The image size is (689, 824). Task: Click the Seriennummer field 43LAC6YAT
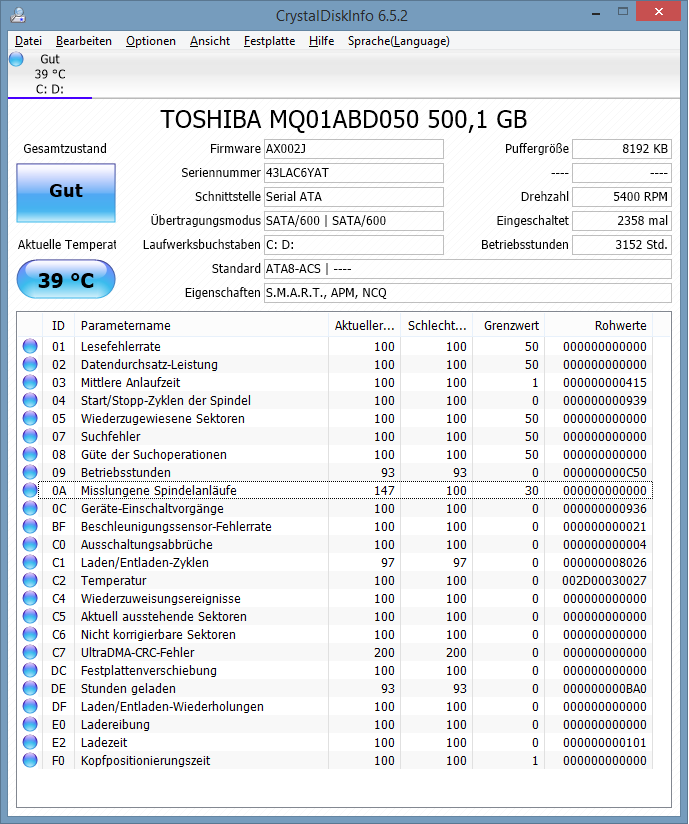(354, 173)
